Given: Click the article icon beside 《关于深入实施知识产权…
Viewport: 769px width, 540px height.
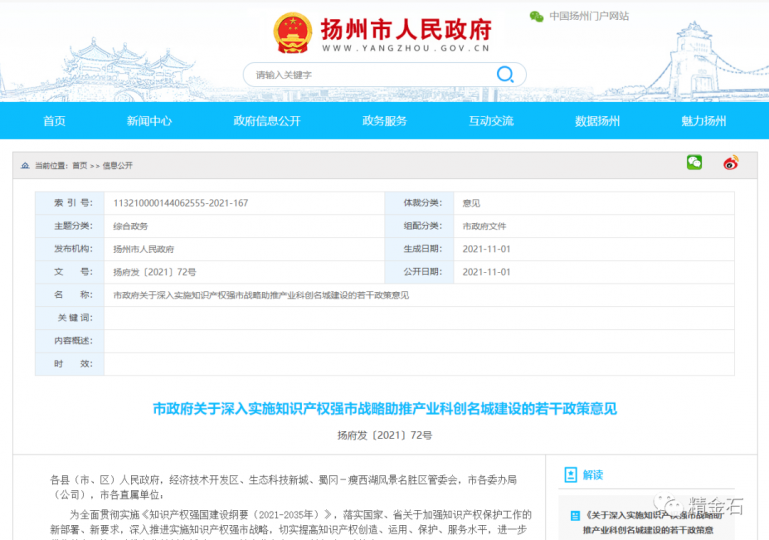Looking at the screenshot, I should [x=575, y=515].
